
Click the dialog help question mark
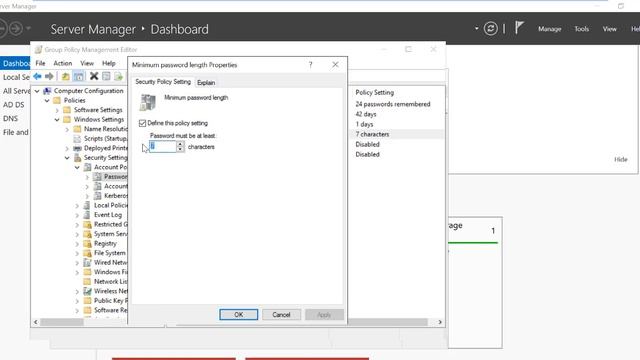311,64
